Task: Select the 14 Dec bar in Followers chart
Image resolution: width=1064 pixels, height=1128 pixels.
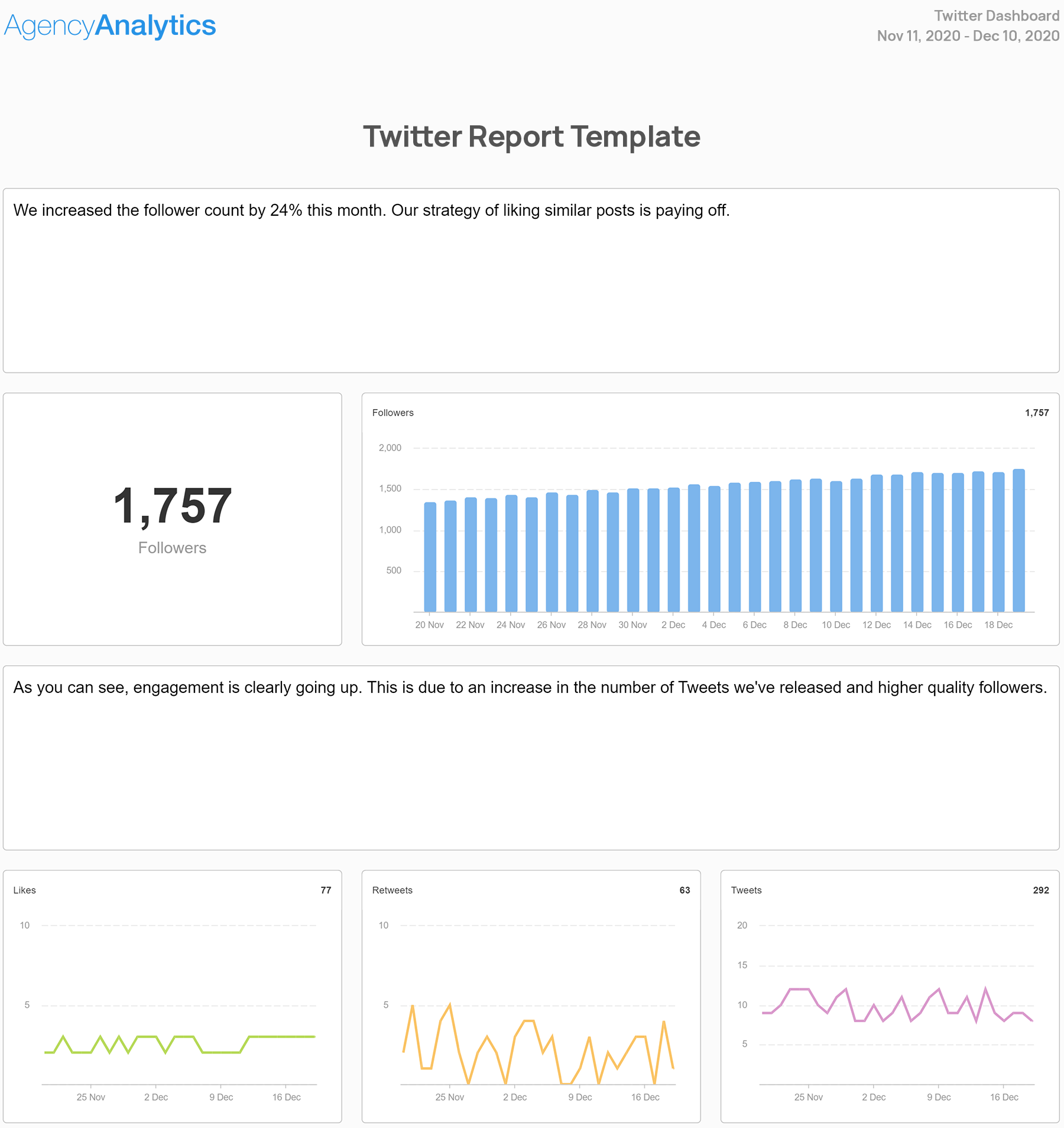Action: coord(917,542)
